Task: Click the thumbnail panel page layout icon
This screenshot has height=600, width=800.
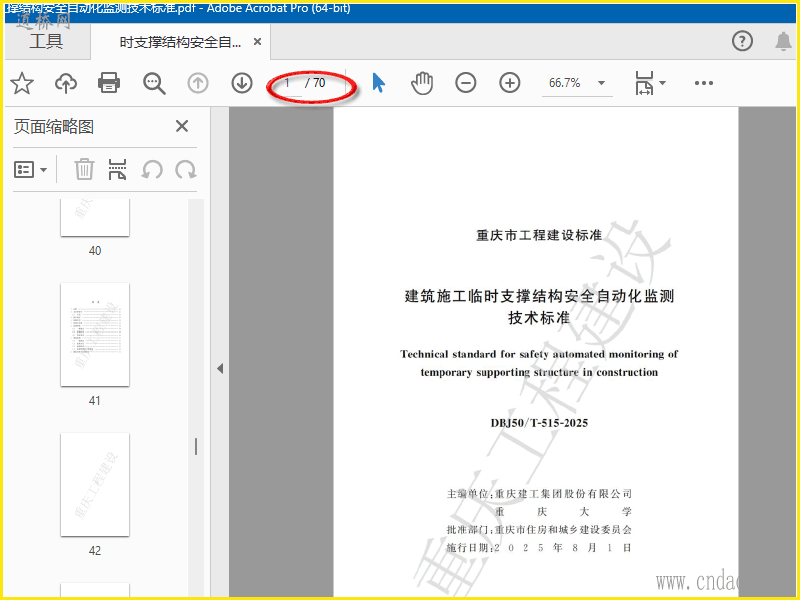Action: click(x=117, y=169)
